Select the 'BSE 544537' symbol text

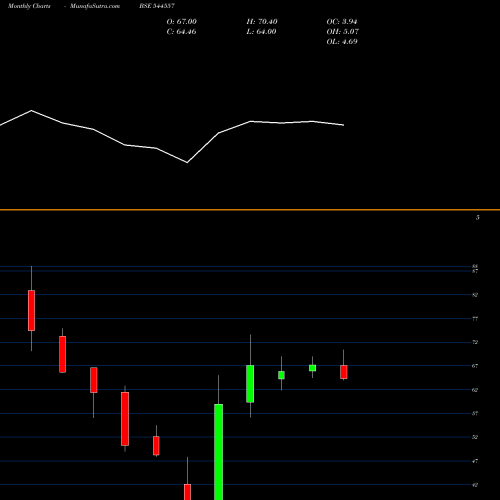point(157,6)
